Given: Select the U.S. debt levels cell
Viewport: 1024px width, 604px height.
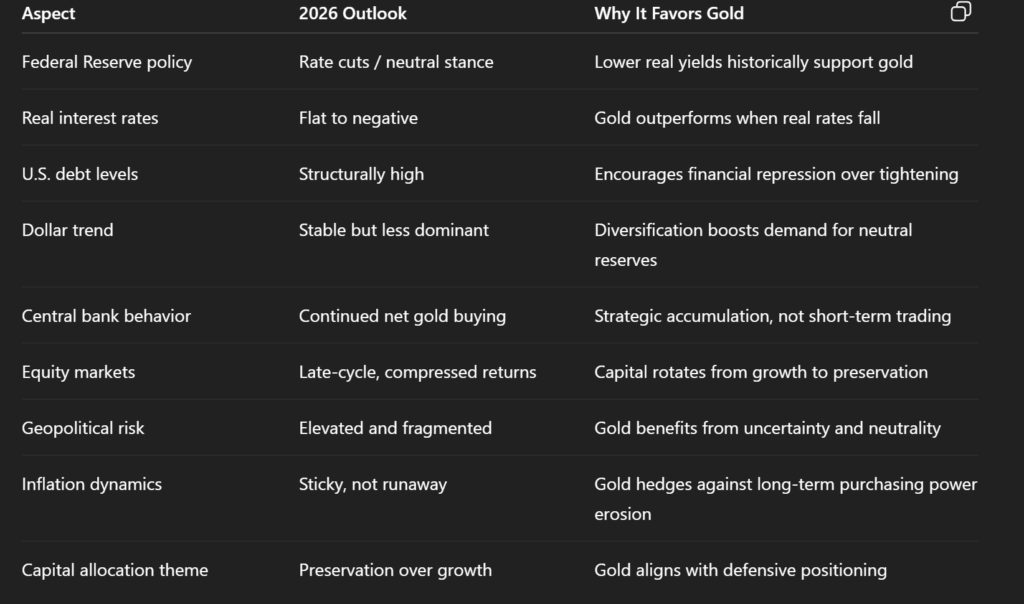Looking at the screenshot, I should coord(80,174).
